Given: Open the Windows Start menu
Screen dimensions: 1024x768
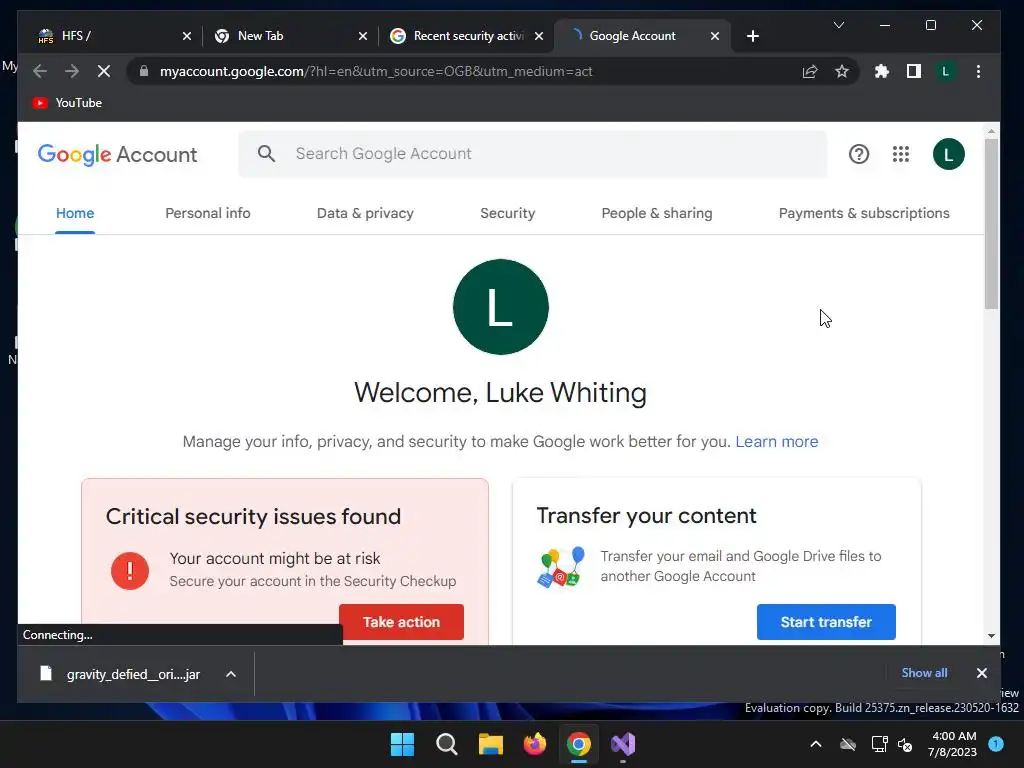Looking at the screenshot, I should pos(402,744).
